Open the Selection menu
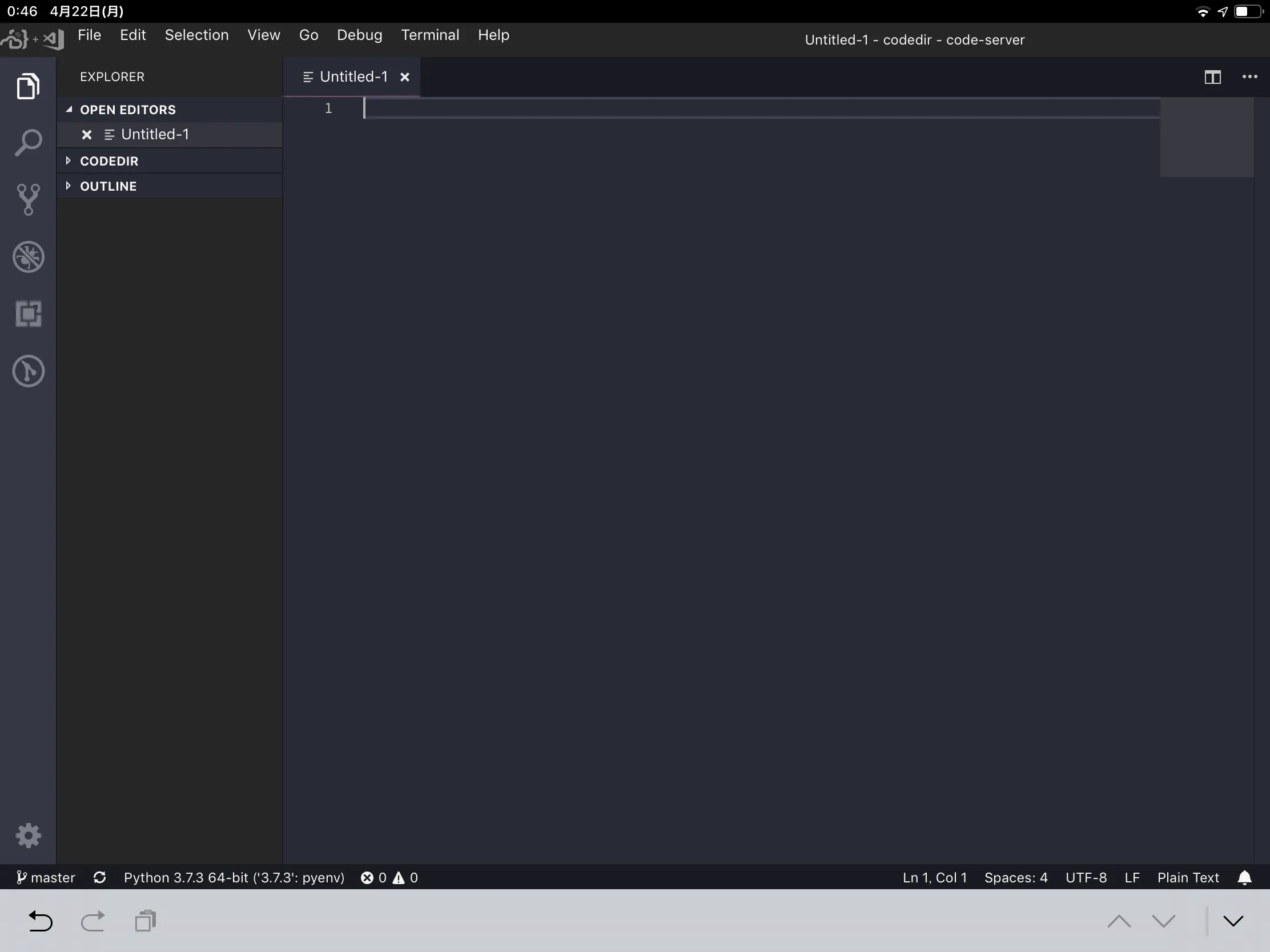Screen dimensions: 1270x952 (196, 35)
